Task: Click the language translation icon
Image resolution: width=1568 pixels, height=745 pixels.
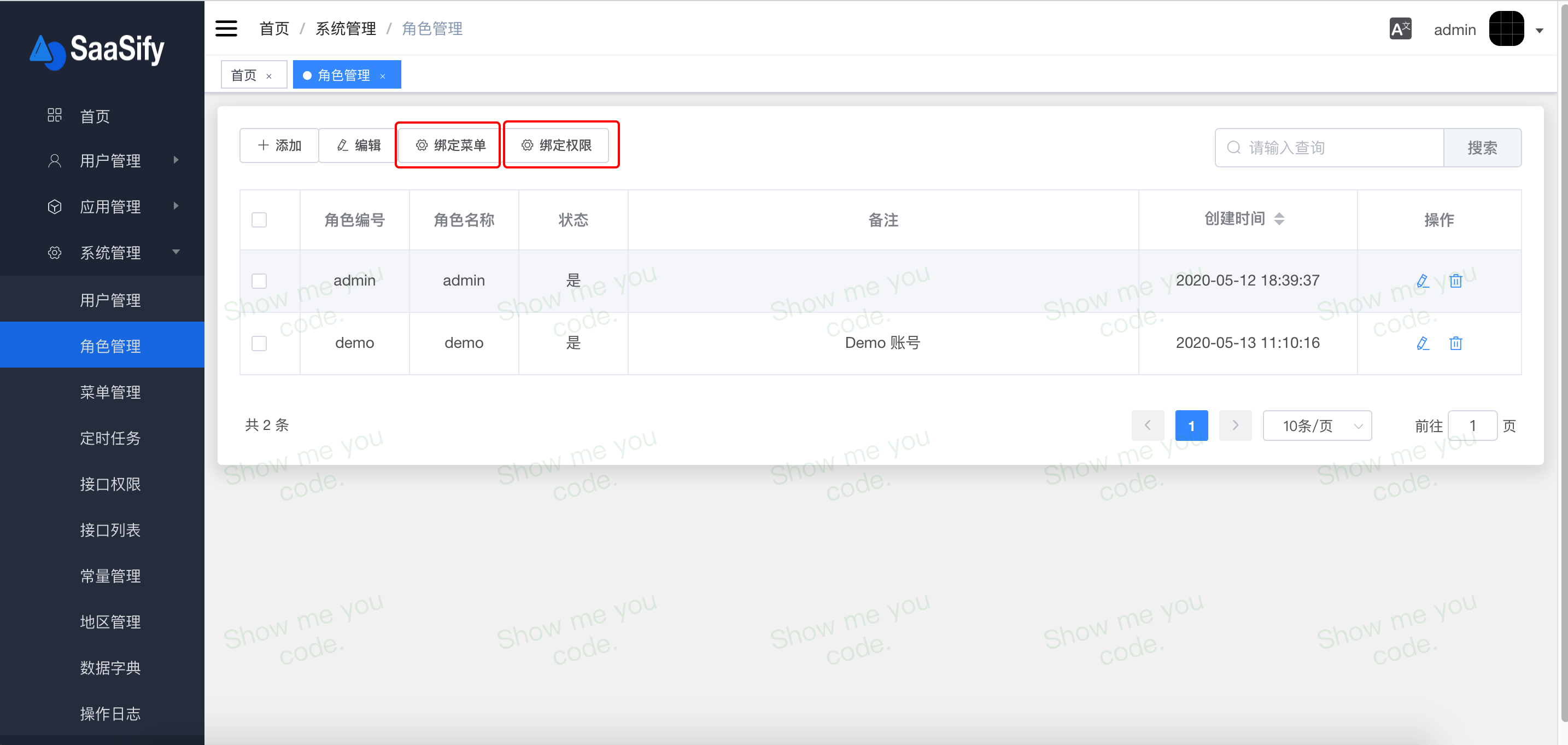Action: [x=1400, y=29]
